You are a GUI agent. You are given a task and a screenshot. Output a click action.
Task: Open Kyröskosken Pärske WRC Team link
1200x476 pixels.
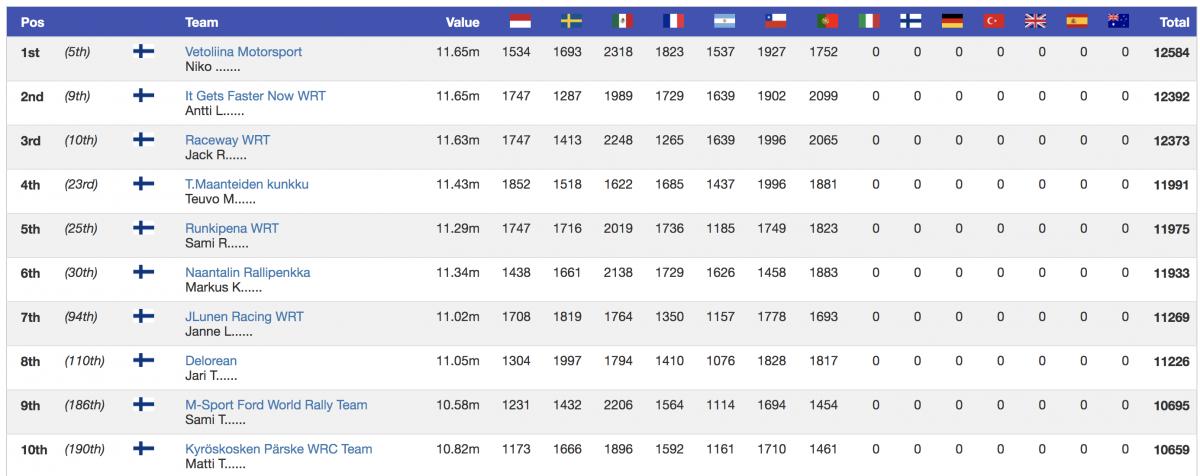pyautogui.click(x=278, y=449)
